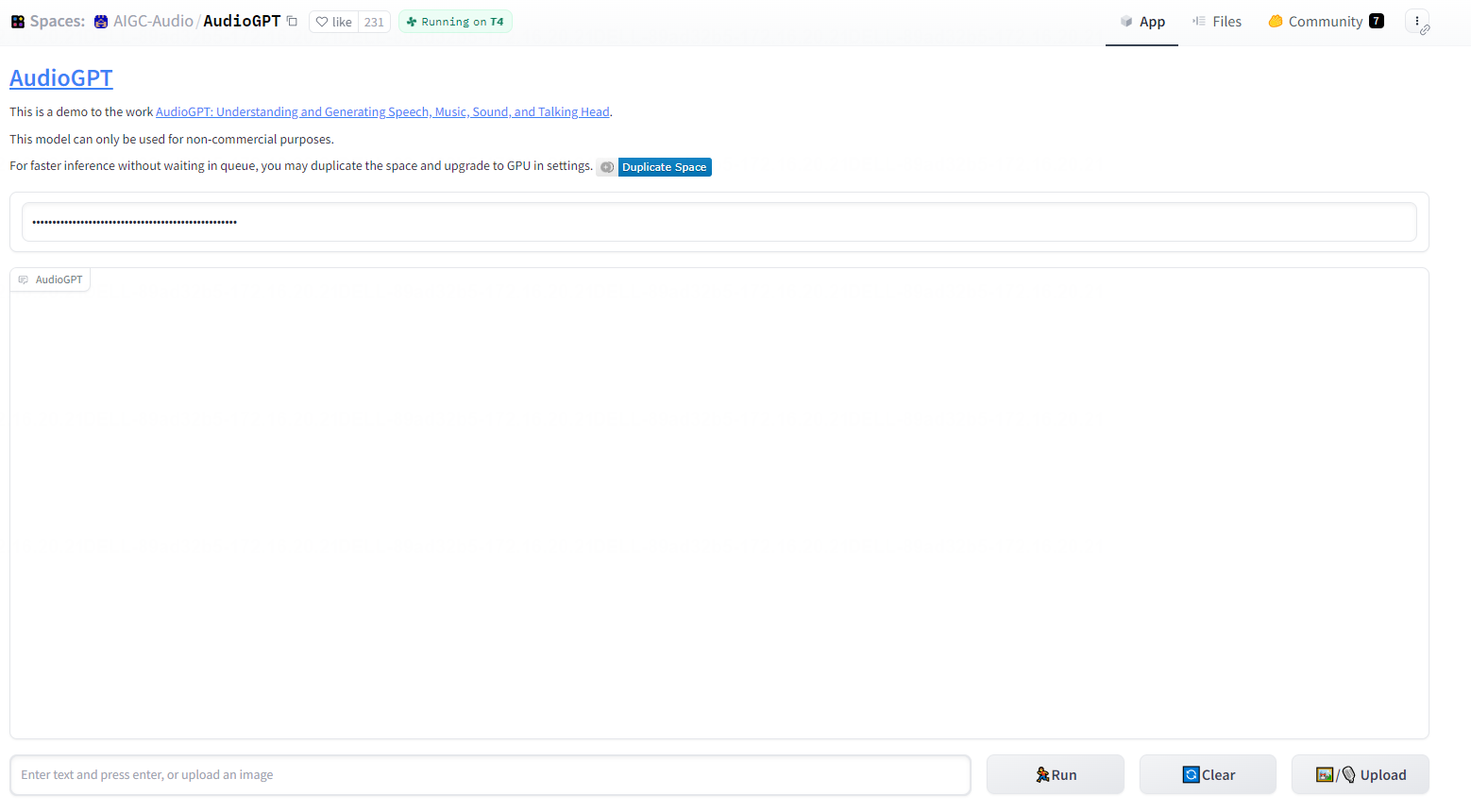Open the AIGC-Audio organization link

[x=153, y=22]
